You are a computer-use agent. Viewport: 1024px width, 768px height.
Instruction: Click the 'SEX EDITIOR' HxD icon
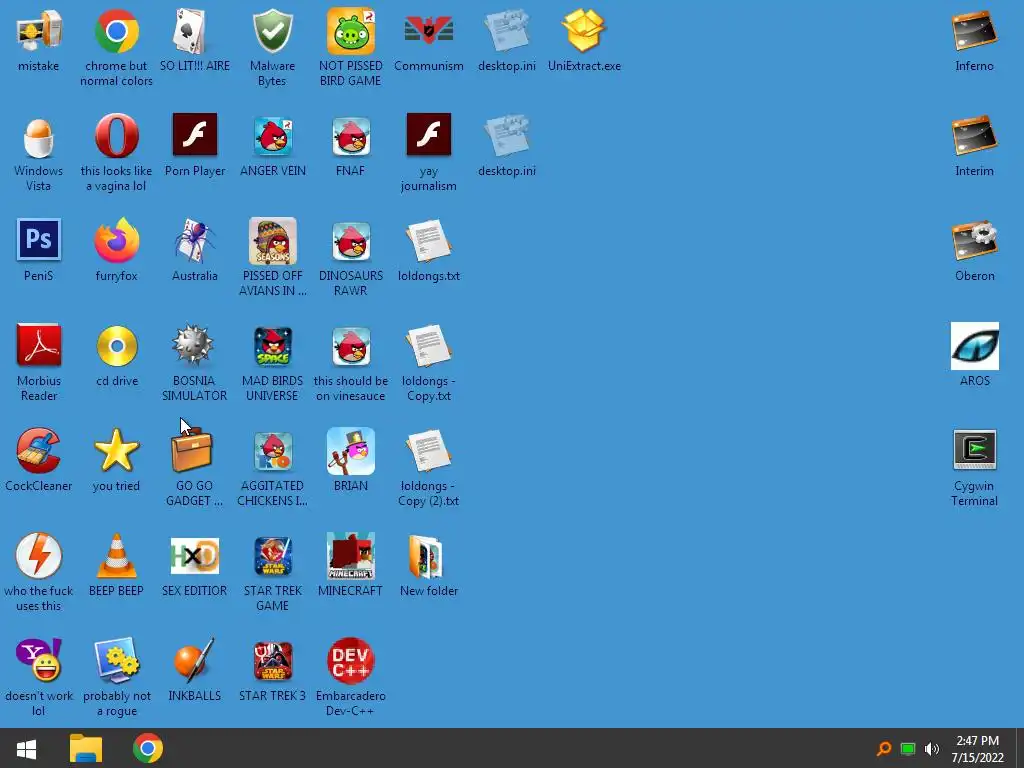(194, 556)
